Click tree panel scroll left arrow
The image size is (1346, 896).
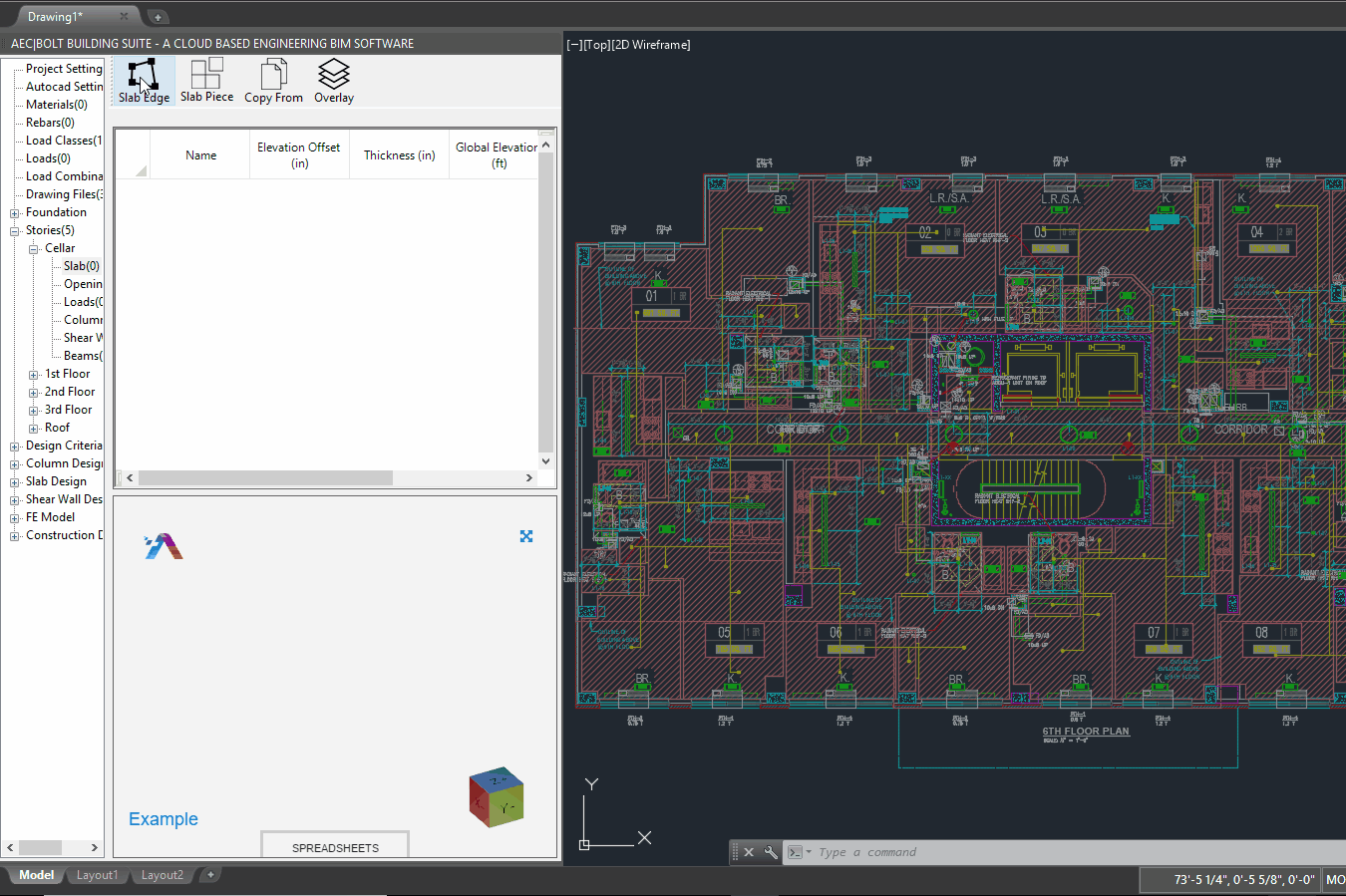(x=10, y=847)
